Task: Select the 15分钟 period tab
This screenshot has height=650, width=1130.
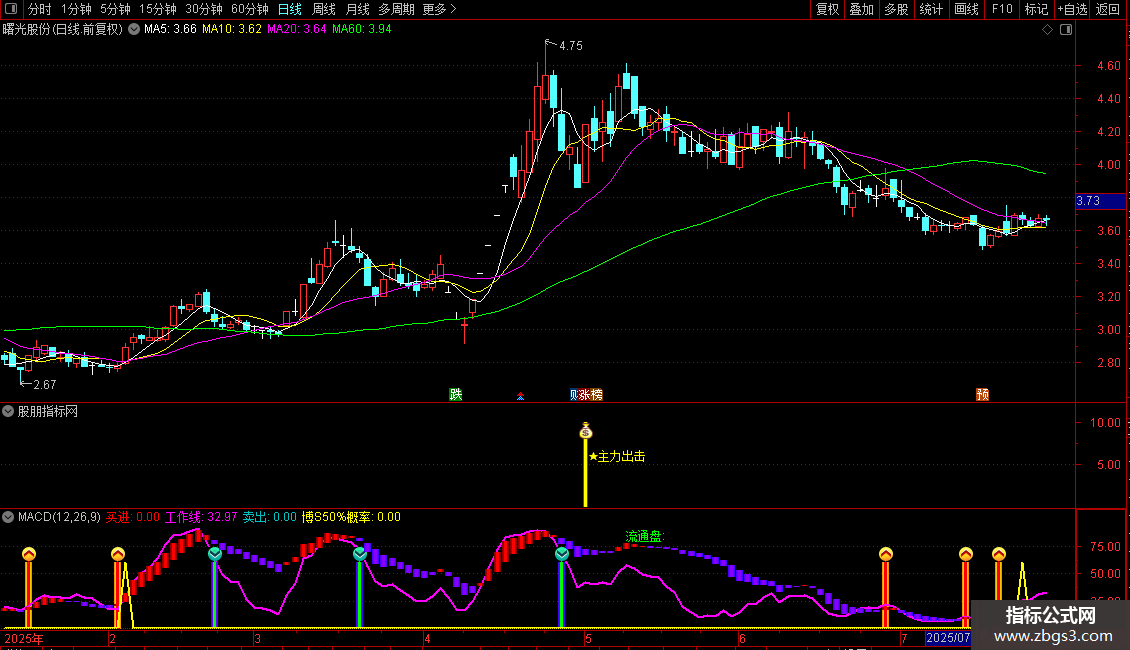Action: click(158, 9)
